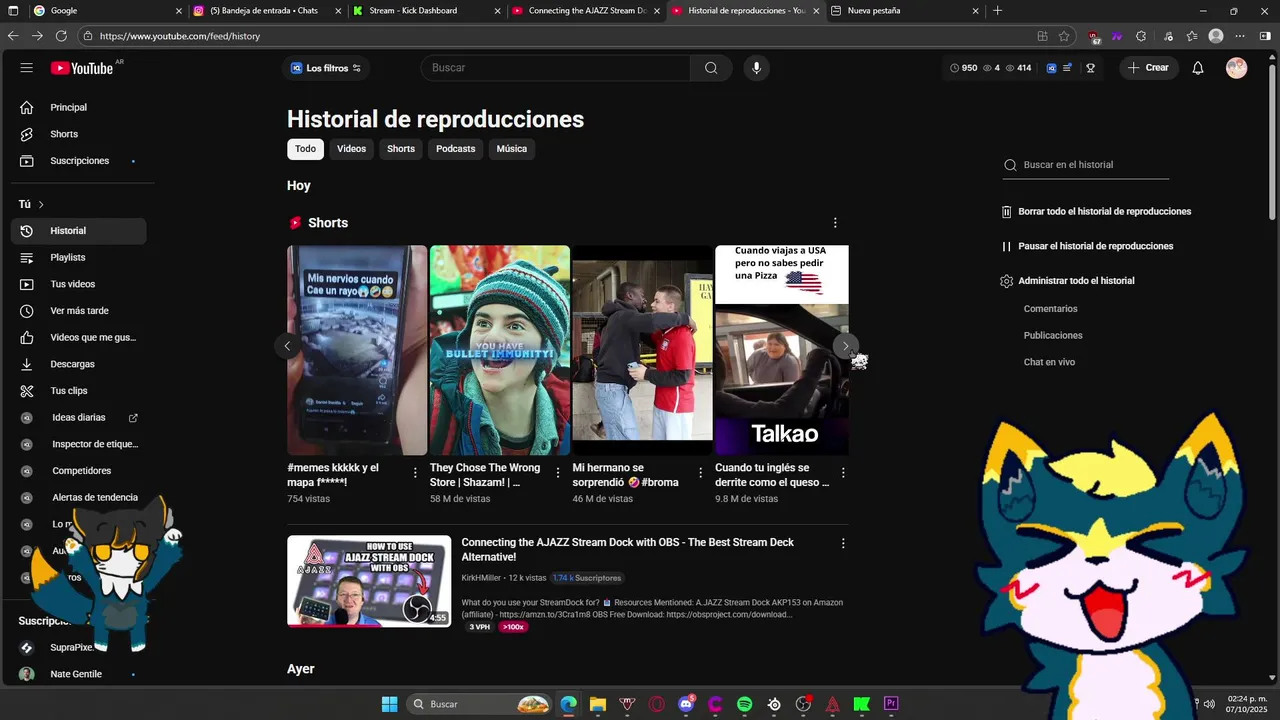Open KirkHMiller channel link
Viewport: 1280px width, 720px height.
(481, 578)
